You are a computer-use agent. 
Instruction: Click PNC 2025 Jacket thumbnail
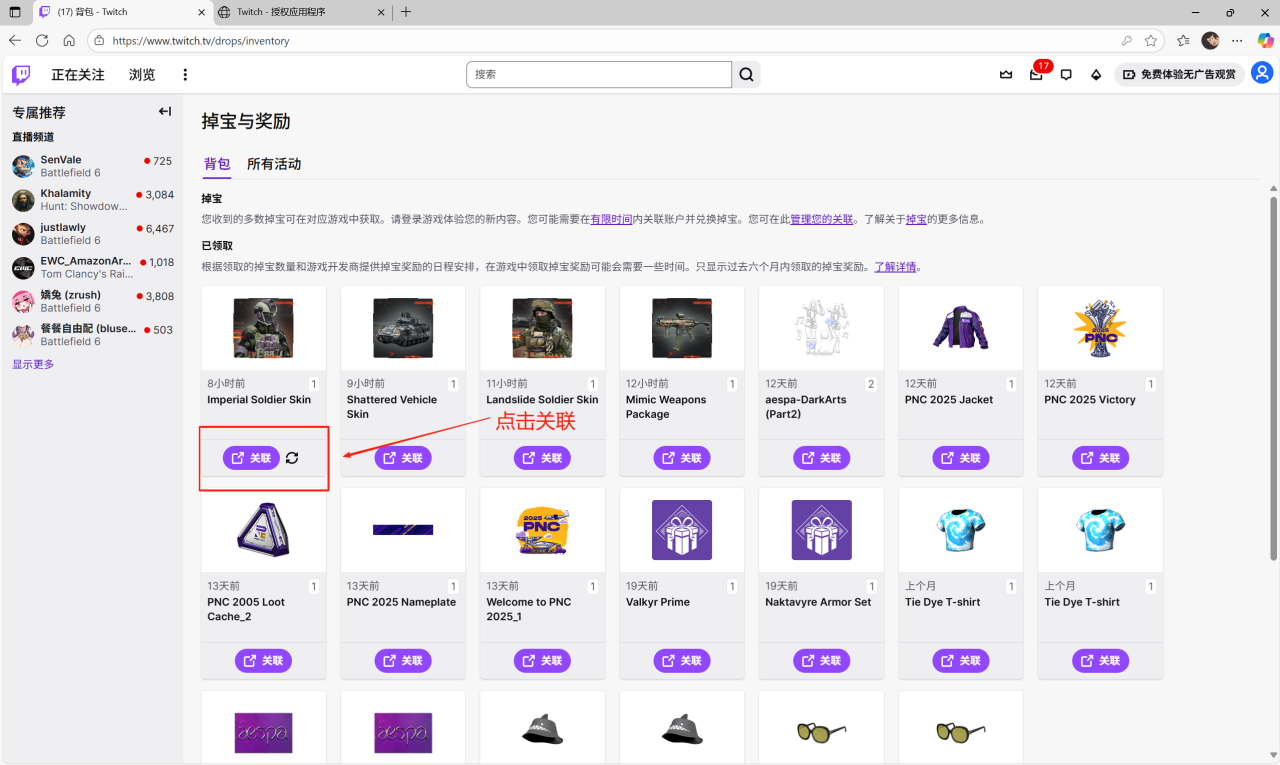tap(961, 328)
